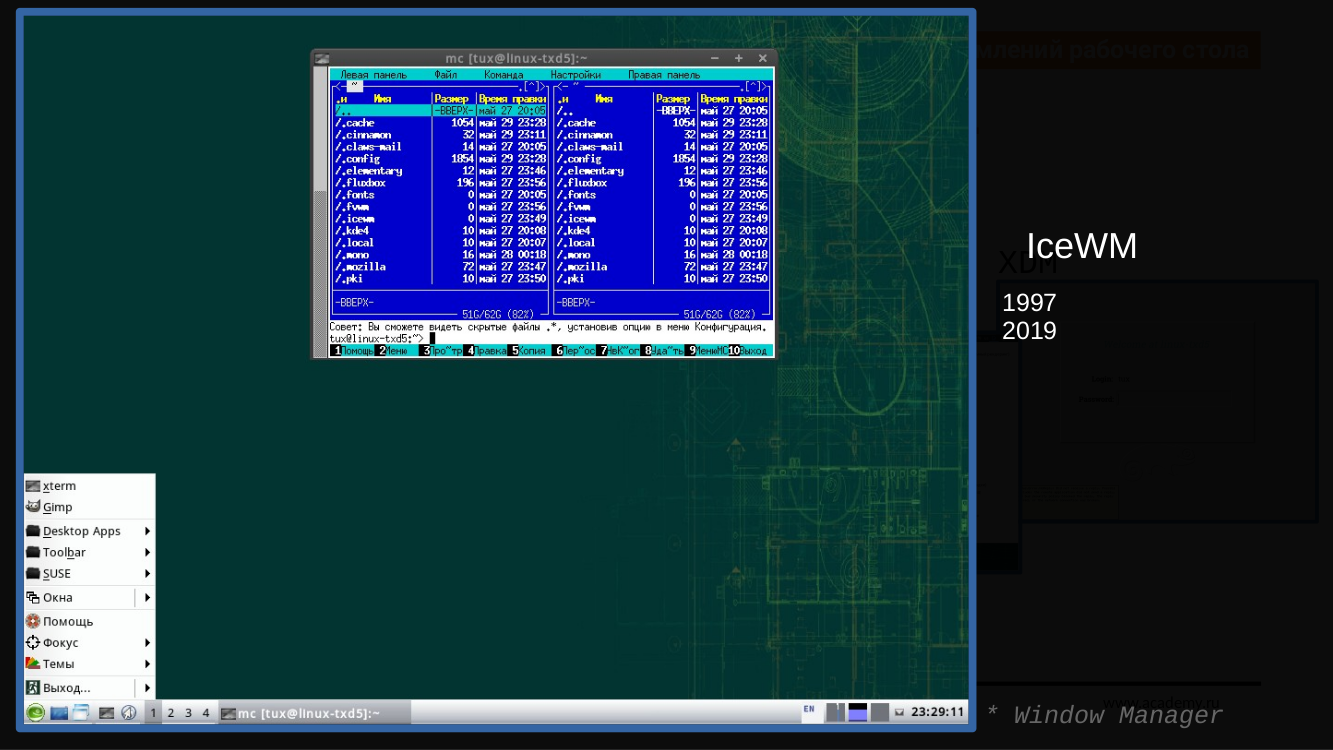The width and height of the screenshot is (1333, 750).
Task: Click the Фокус crosshair icon in menu
Action: point(33,643)
